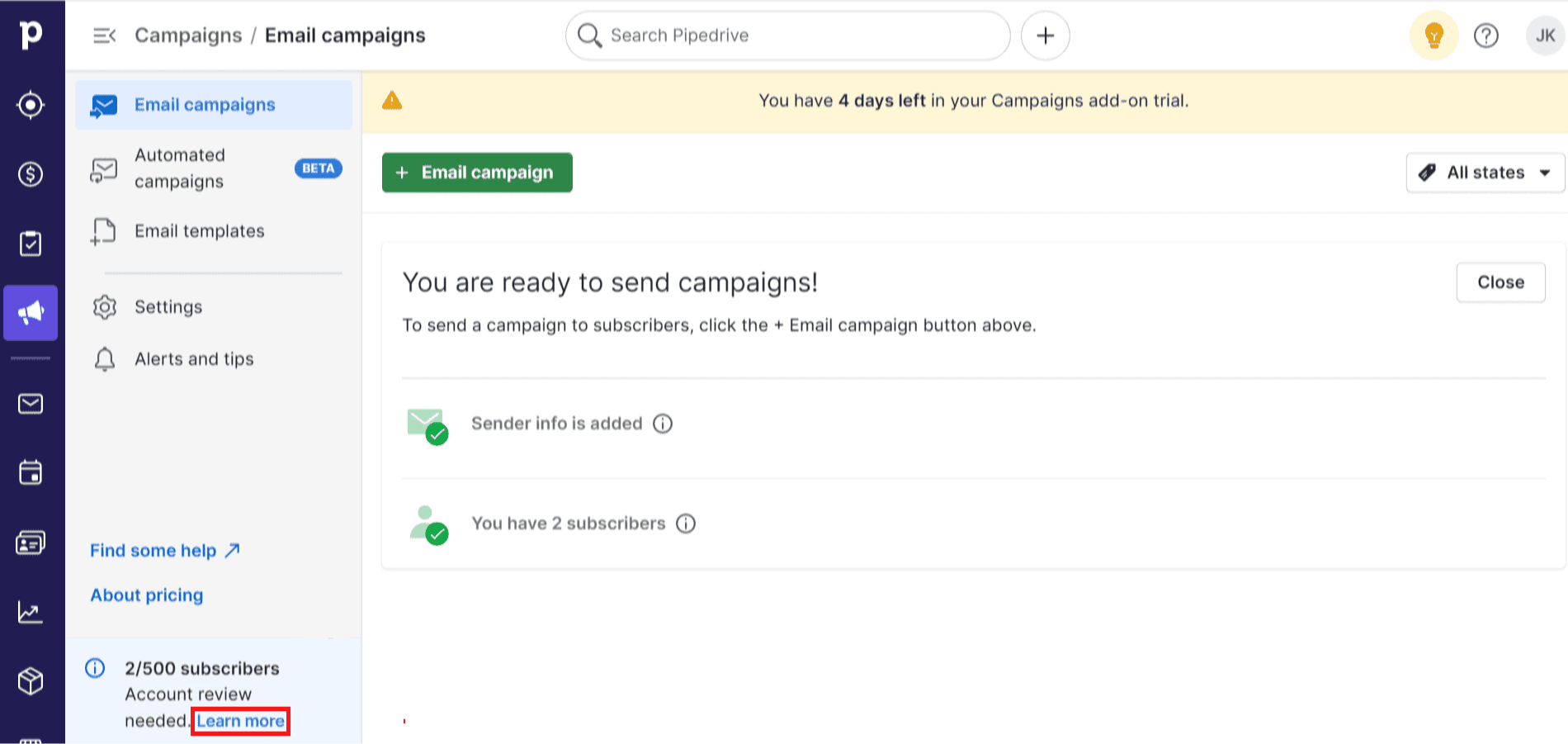The height and width of the screenshot is (744, 1568).
Task: Open the Contacts card icon in sidebar
Action: click(31, 543)
